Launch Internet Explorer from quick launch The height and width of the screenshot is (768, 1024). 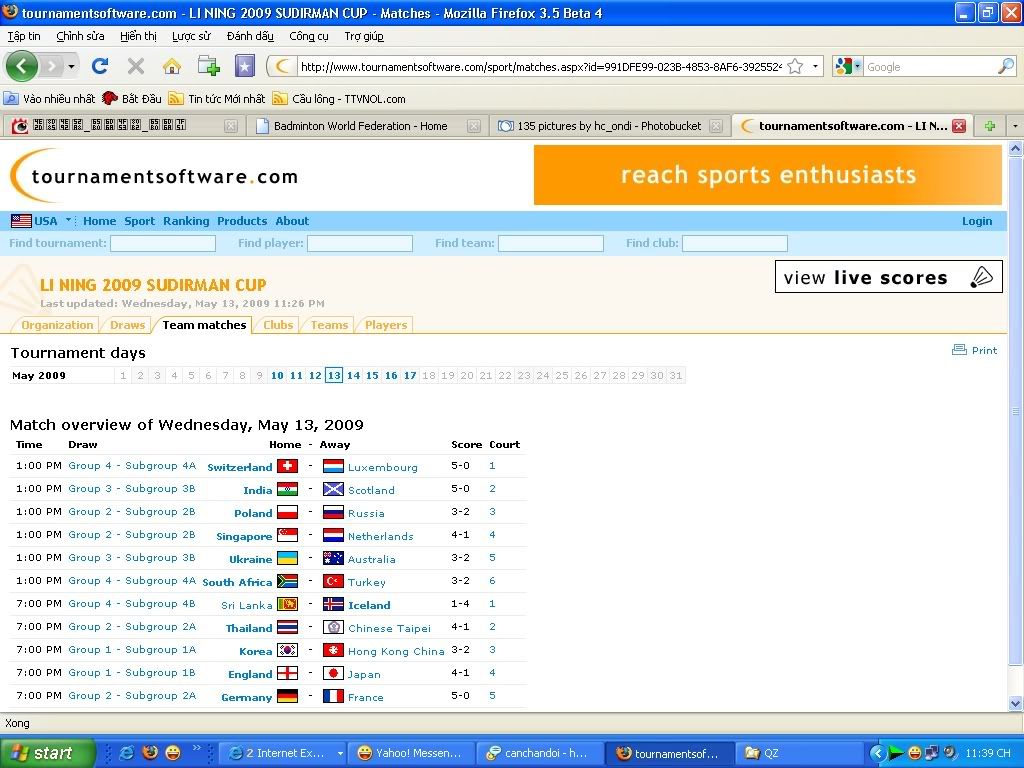127,753
